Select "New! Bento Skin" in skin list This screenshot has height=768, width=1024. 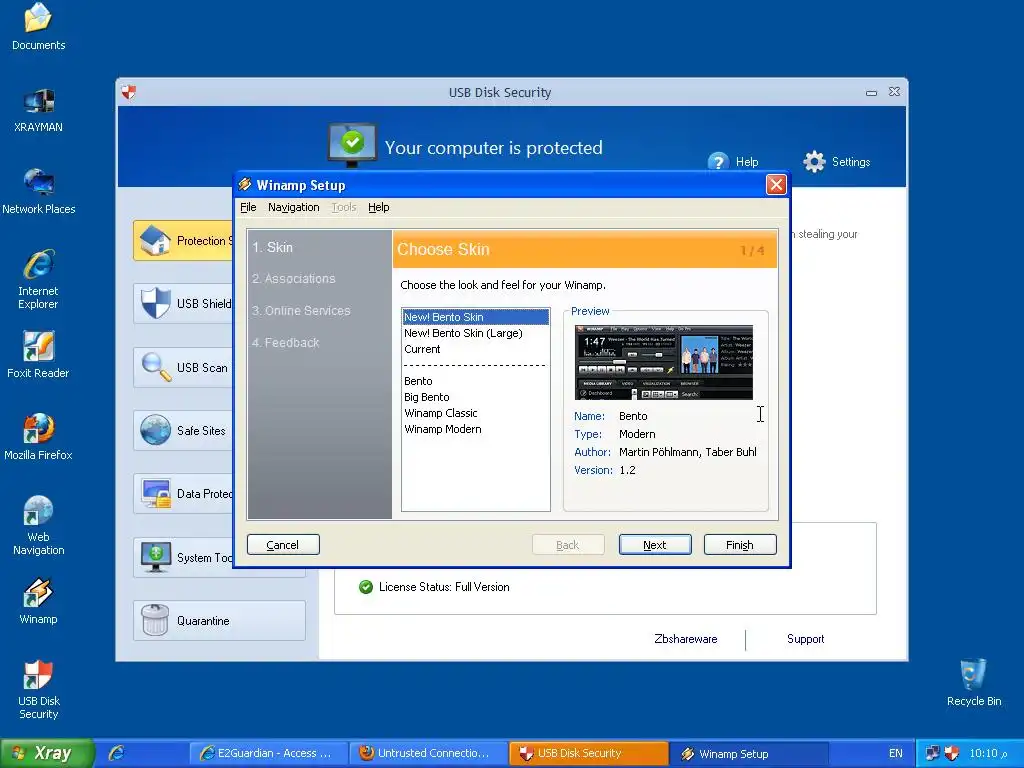point(475,317)
